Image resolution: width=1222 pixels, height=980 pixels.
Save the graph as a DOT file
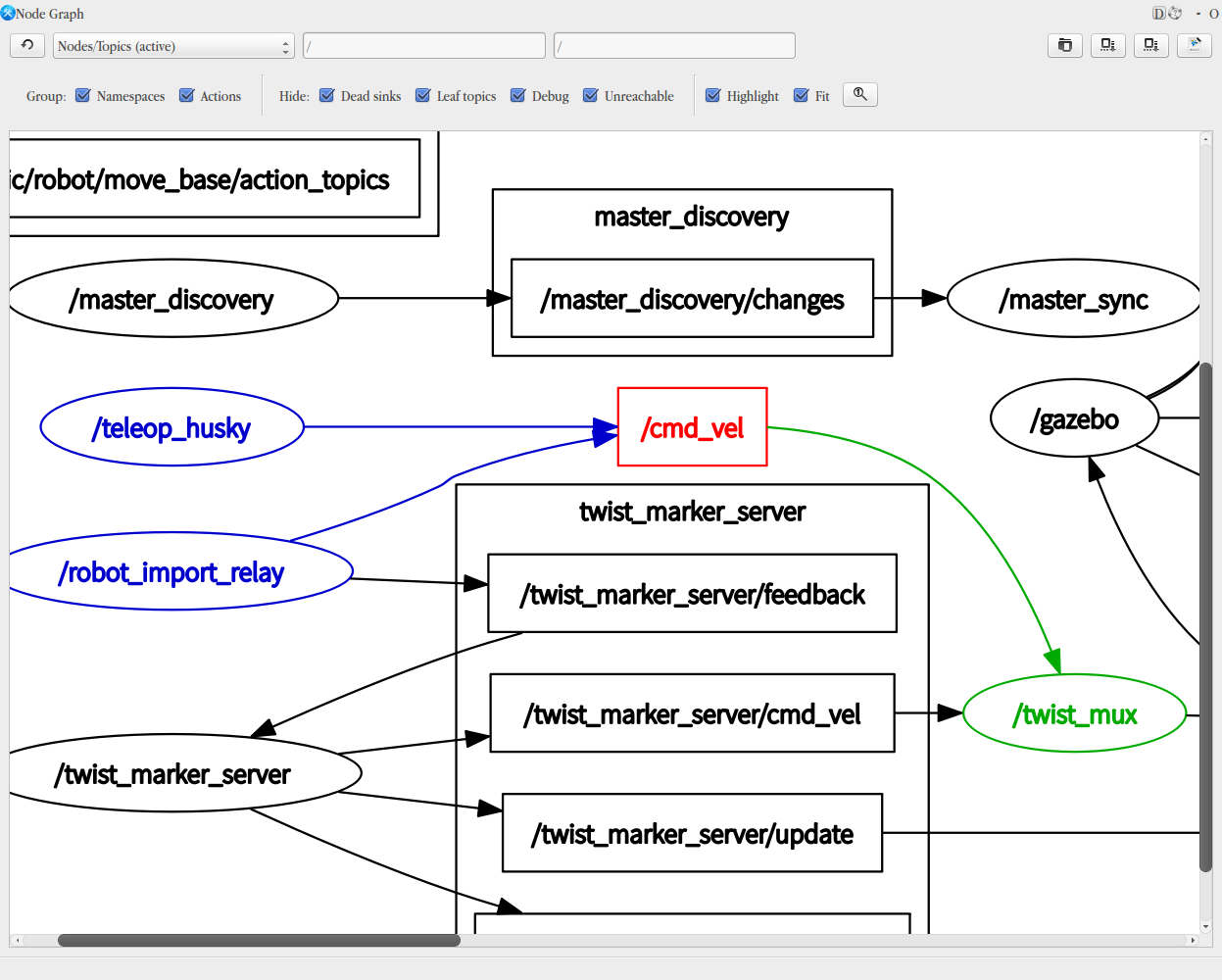[x=1107, y=46]
